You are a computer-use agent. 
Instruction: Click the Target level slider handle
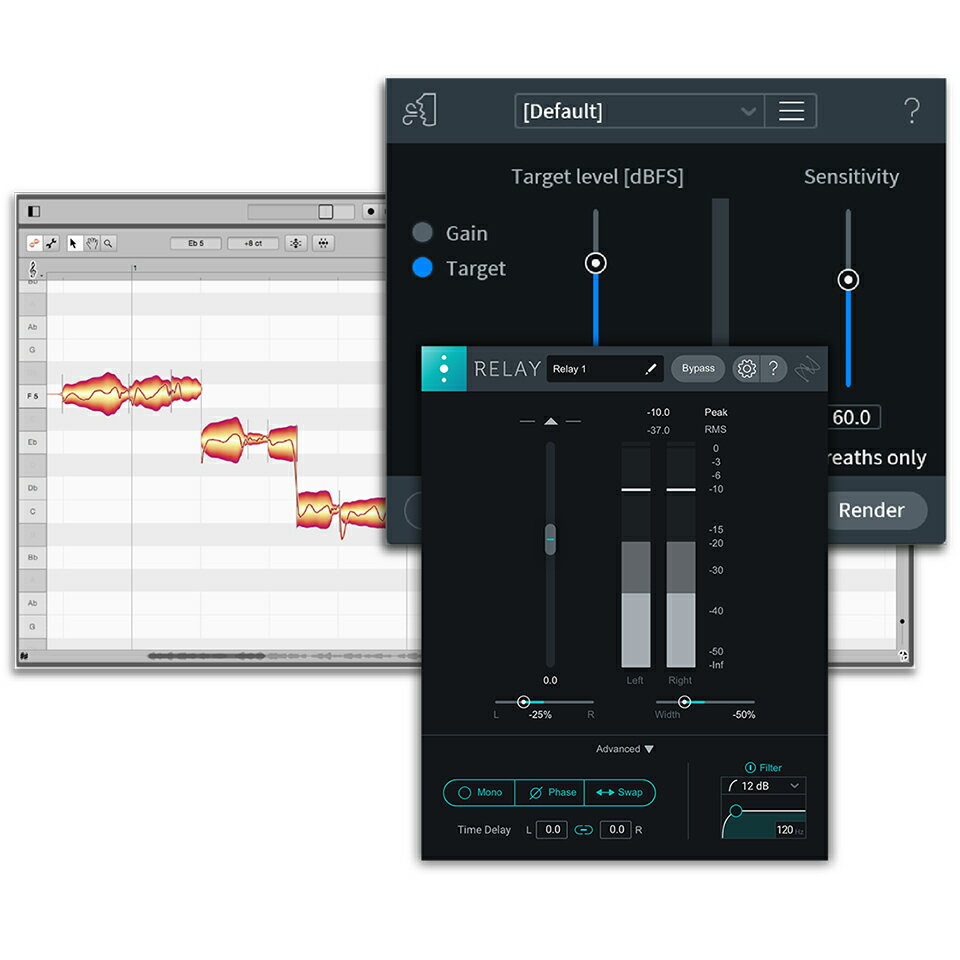coord(595,263)
